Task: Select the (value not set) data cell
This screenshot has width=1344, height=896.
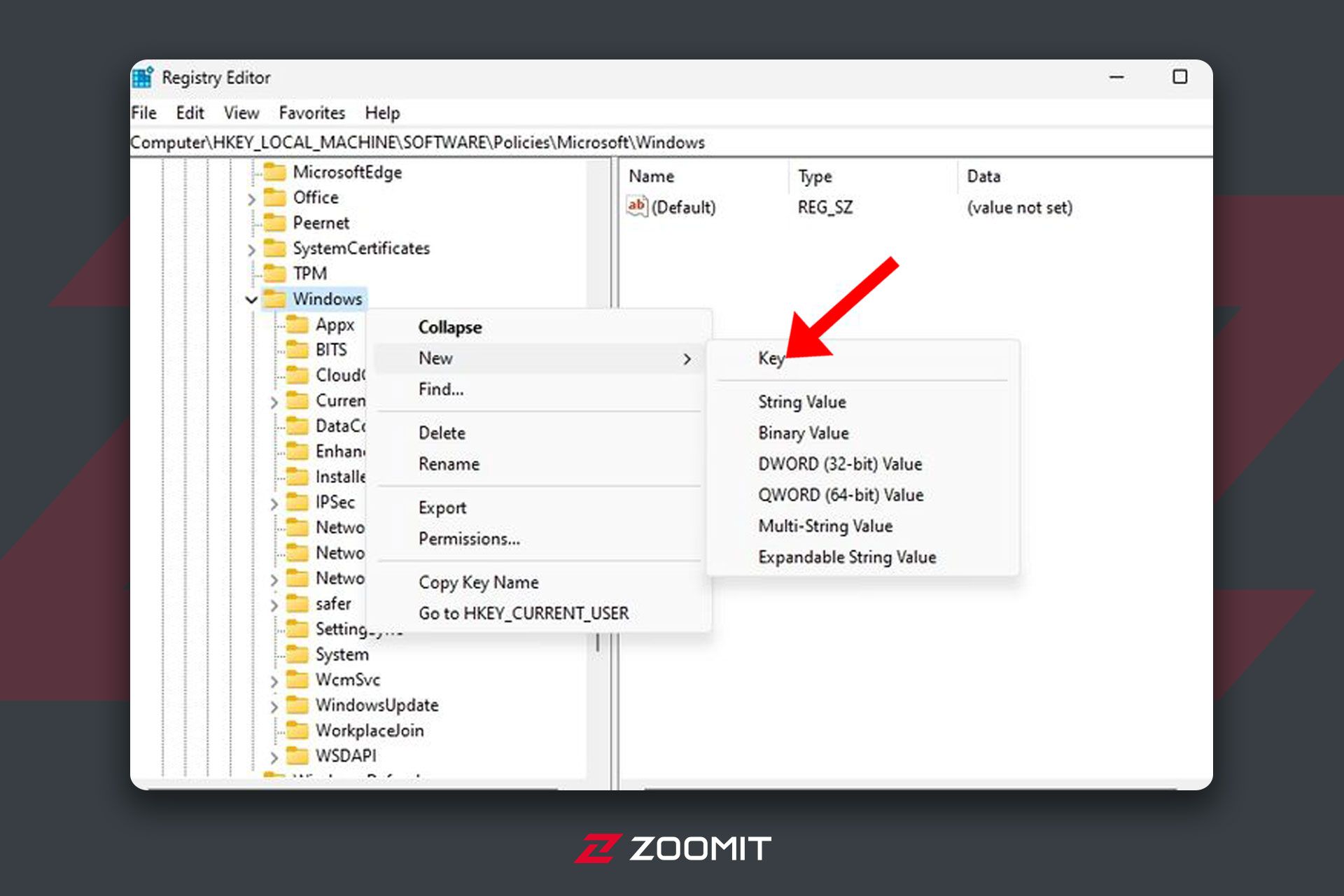Action: (1019, 208)
